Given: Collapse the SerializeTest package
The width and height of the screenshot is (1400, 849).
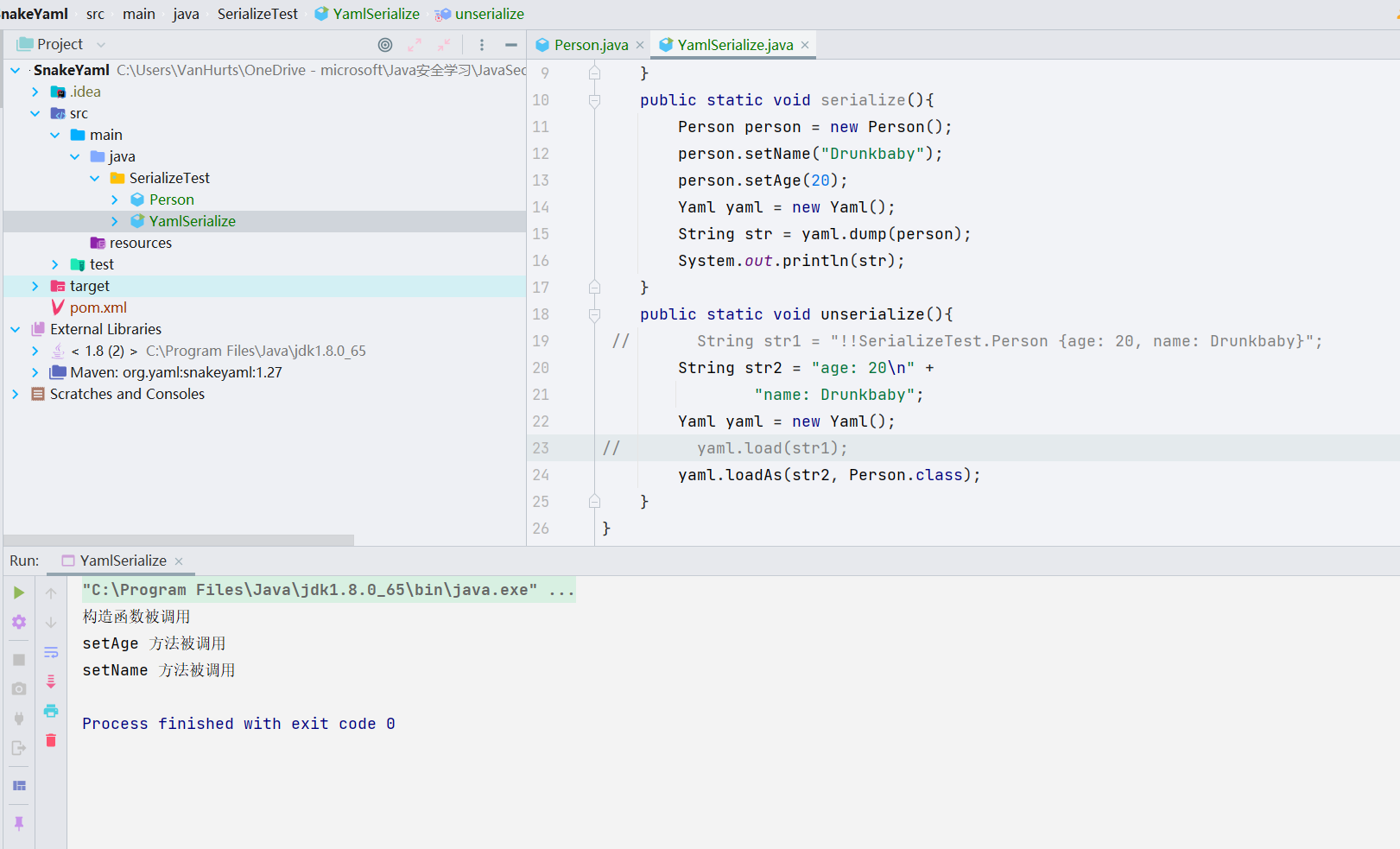Looking at the screenshot, I should 95,178.
